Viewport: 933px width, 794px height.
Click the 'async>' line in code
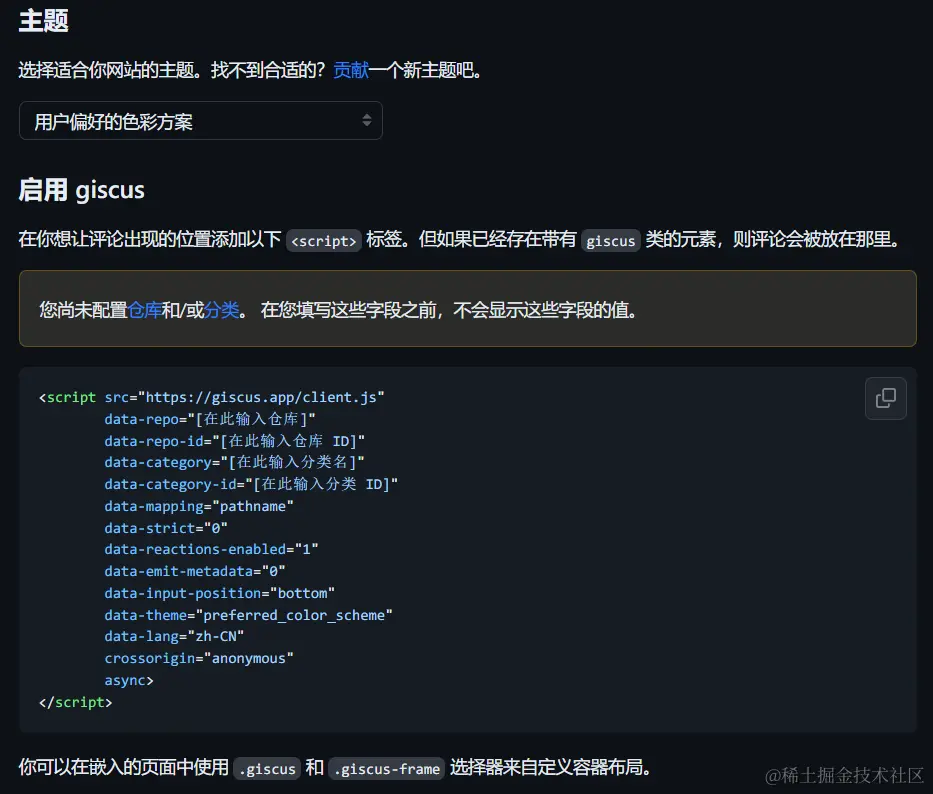(x=129, y=680)
